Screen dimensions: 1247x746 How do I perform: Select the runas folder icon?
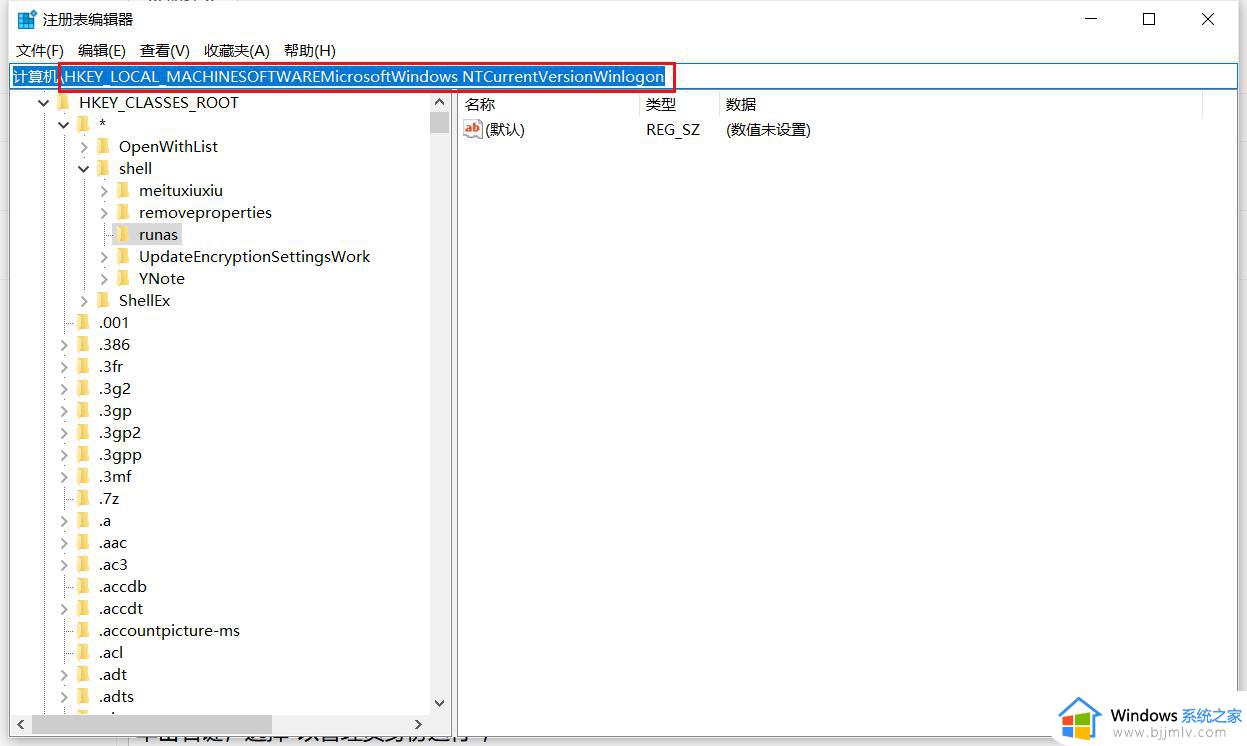(124, 234)
